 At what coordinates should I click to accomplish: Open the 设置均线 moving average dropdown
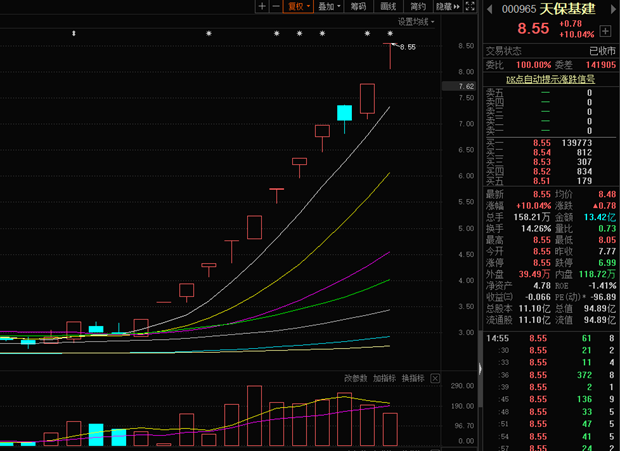[x=417, y=21]
